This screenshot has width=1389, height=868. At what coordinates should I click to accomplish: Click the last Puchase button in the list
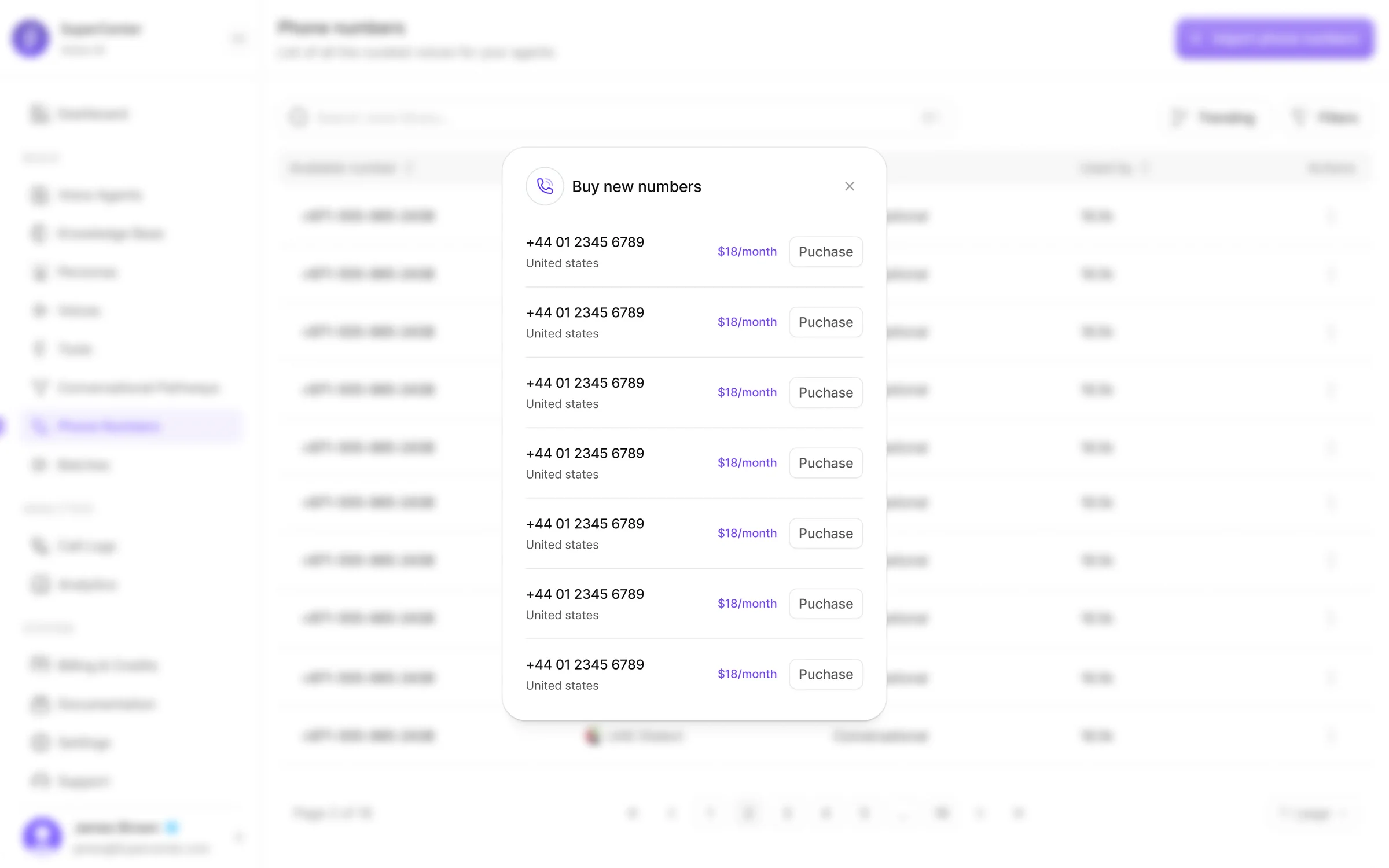pos(825,674)
